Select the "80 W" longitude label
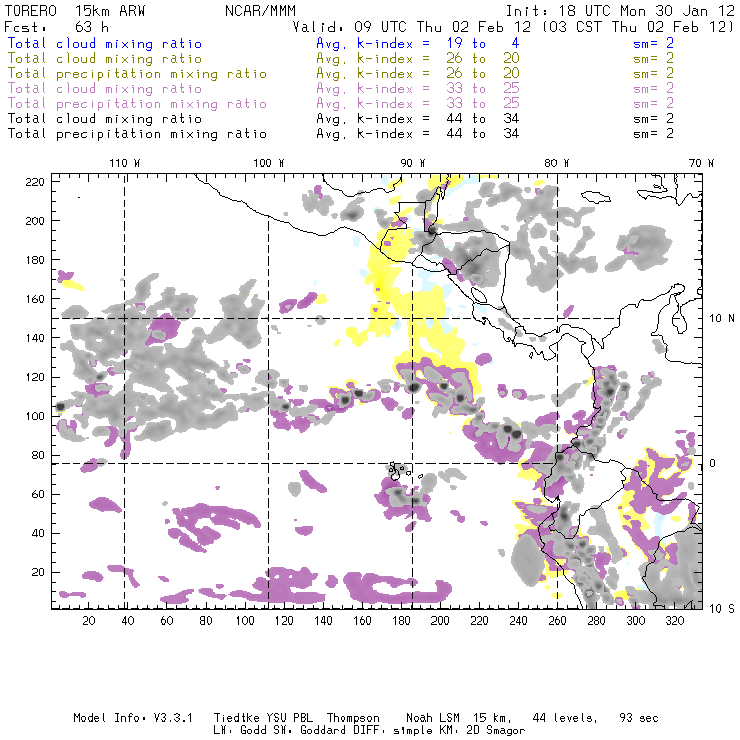This screenshot has width=740, height=740. coord(556,163)
